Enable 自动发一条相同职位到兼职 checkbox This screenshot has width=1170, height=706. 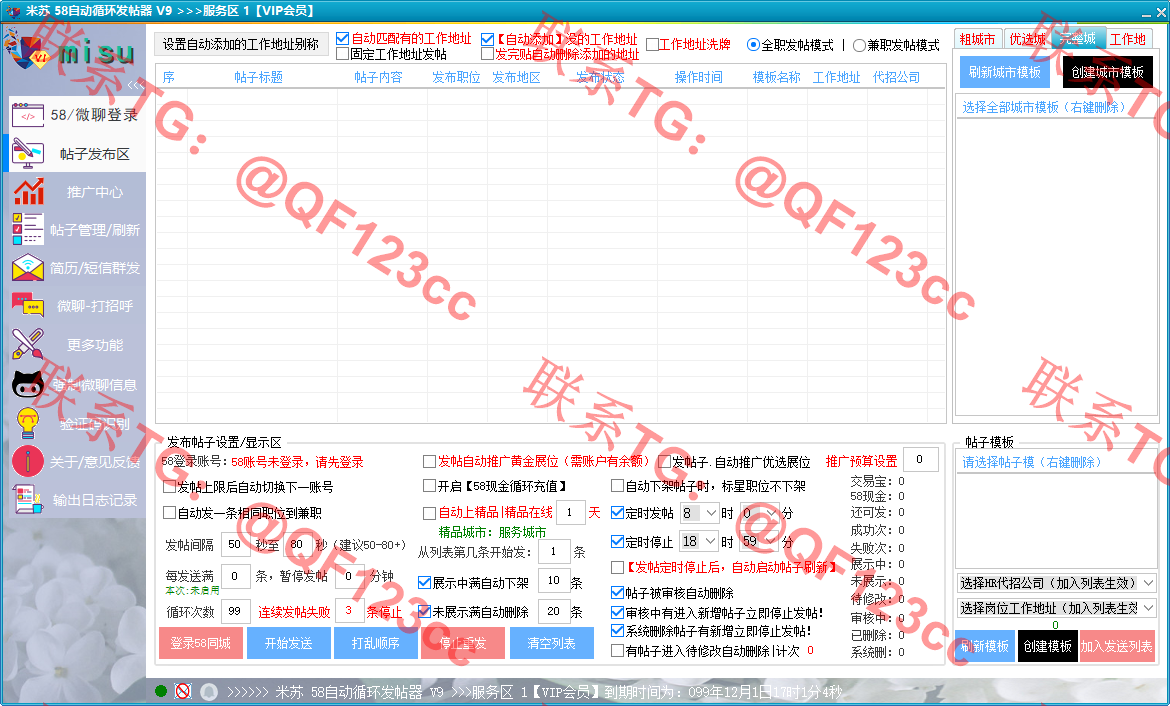(169, 513)
